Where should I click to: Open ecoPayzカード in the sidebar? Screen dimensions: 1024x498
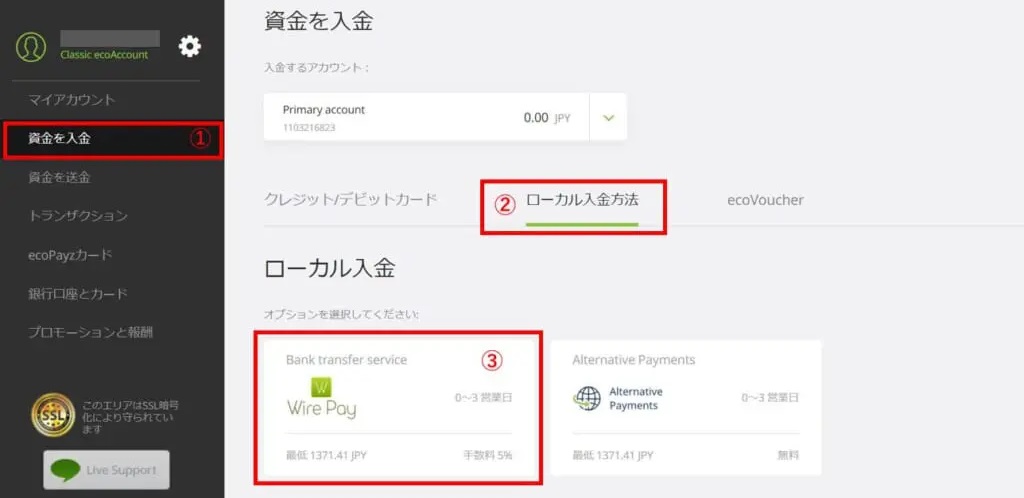tap(71, 255)
